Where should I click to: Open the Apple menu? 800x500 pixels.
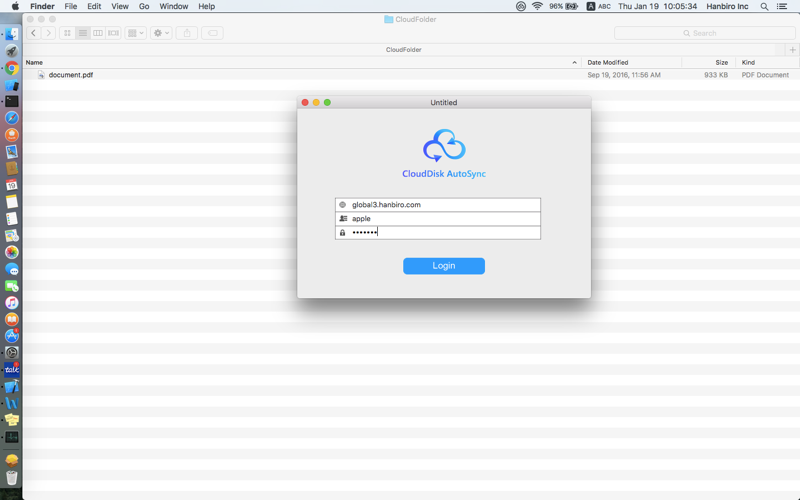15,6
